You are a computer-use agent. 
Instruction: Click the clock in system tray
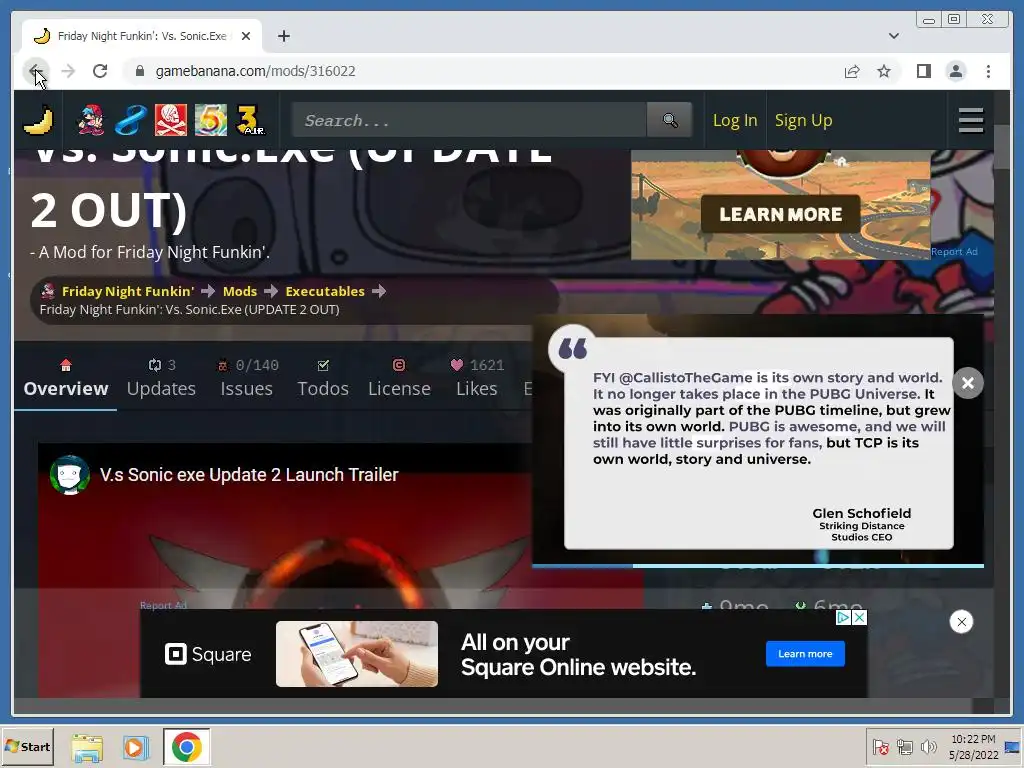pos(973,747)
